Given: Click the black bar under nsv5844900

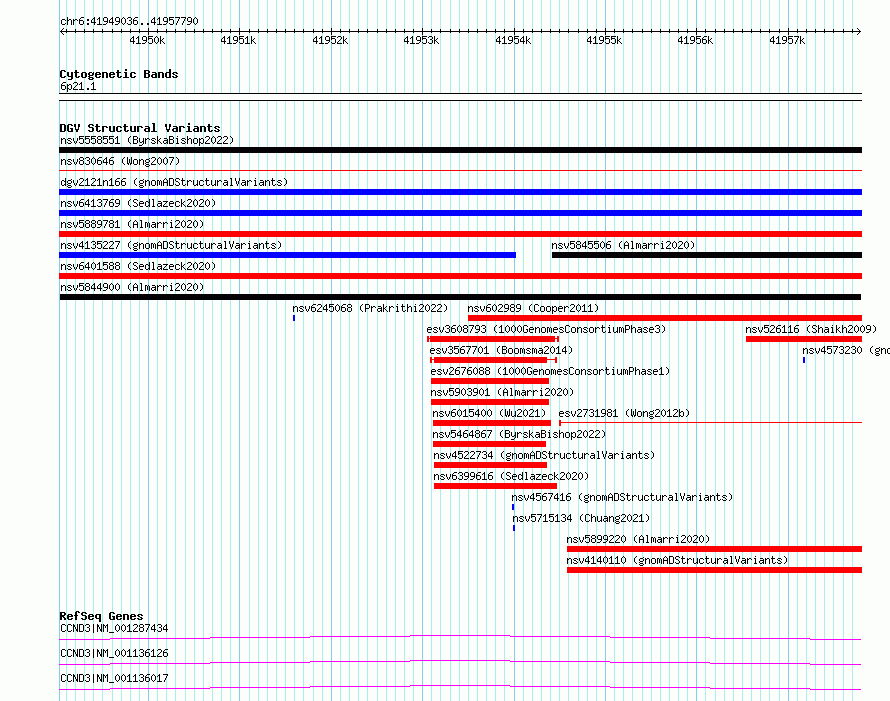Looking at the screenshot, I should click(x=460, y=297).
